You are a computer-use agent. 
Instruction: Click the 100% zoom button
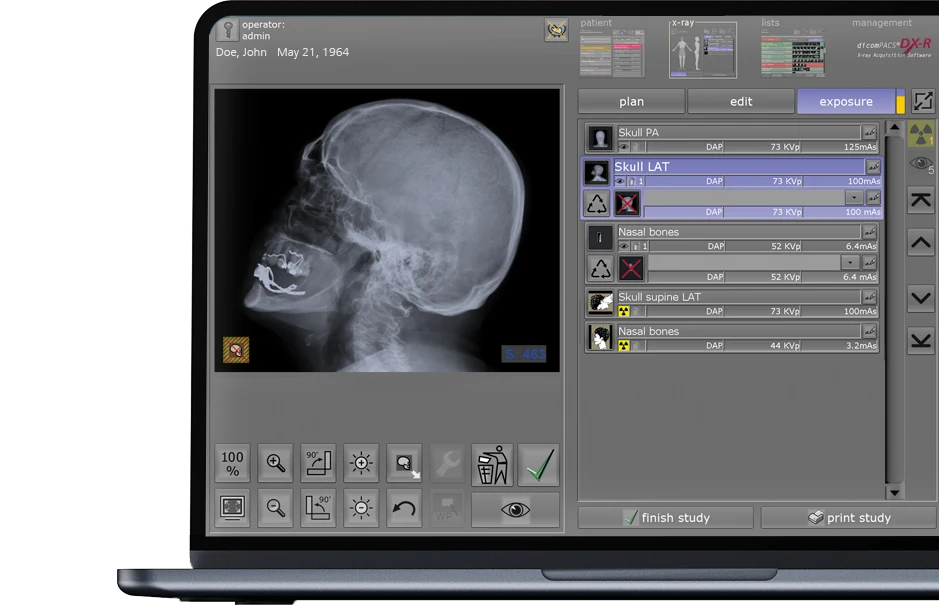[233, 464]
